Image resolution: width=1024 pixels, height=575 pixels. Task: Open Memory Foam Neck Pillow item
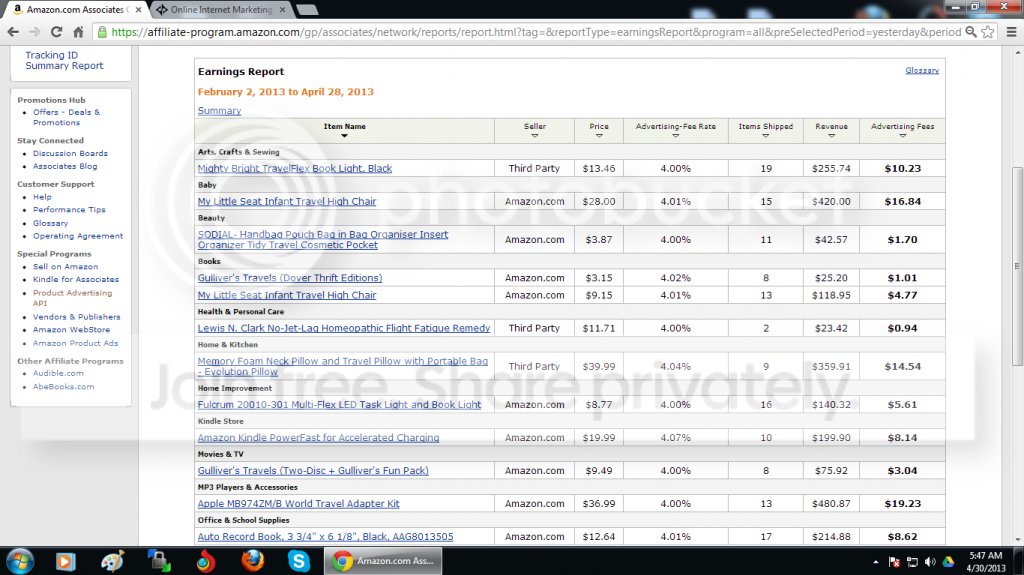(x=342, y=366)
